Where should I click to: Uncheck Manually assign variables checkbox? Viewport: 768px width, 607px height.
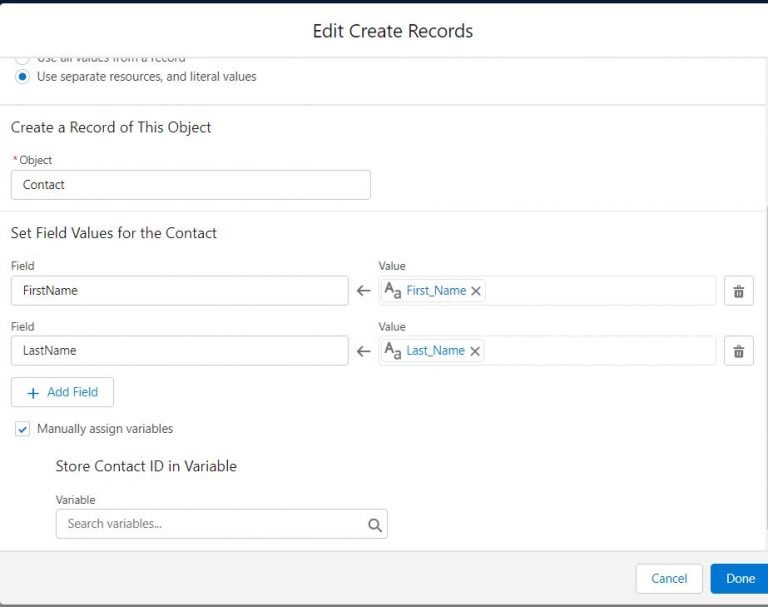coord(22,429)
